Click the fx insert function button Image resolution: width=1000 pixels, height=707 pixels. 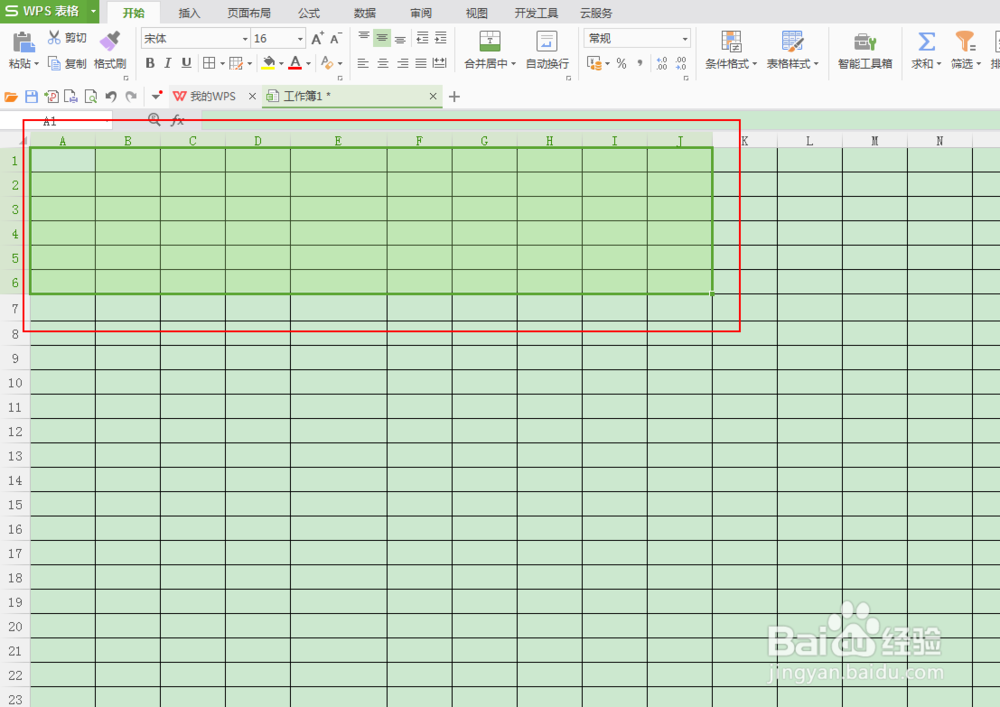point(177,120)
